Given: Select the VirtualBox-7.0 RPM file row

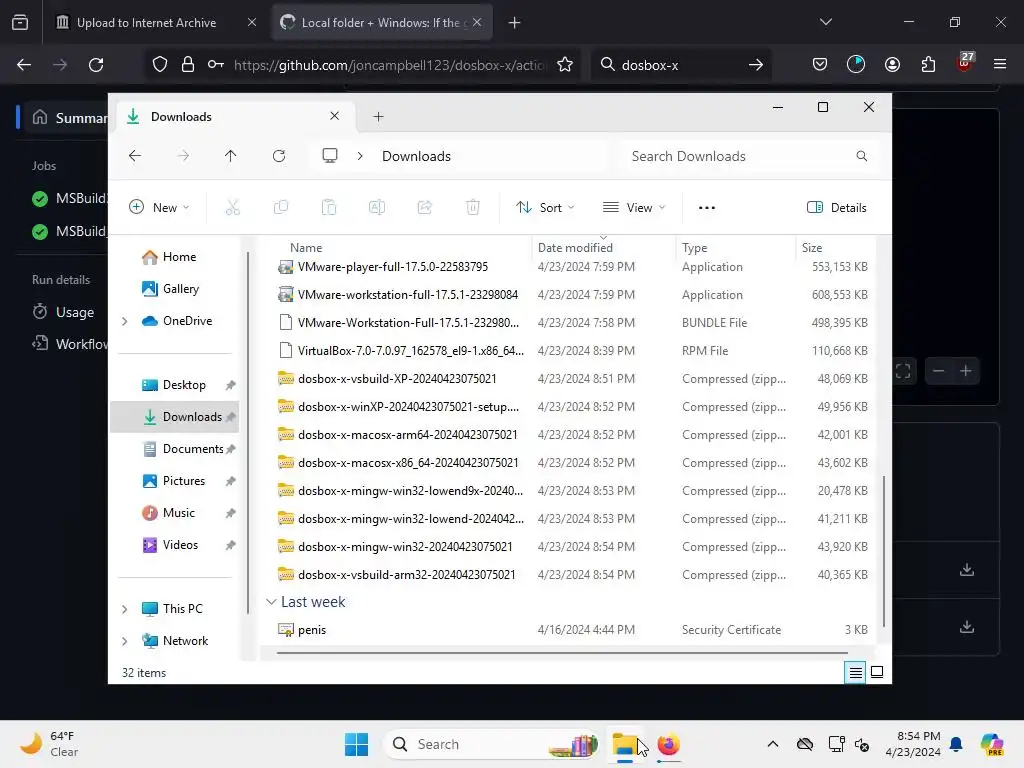Looking at the screenshot, I should coord(575,351).
